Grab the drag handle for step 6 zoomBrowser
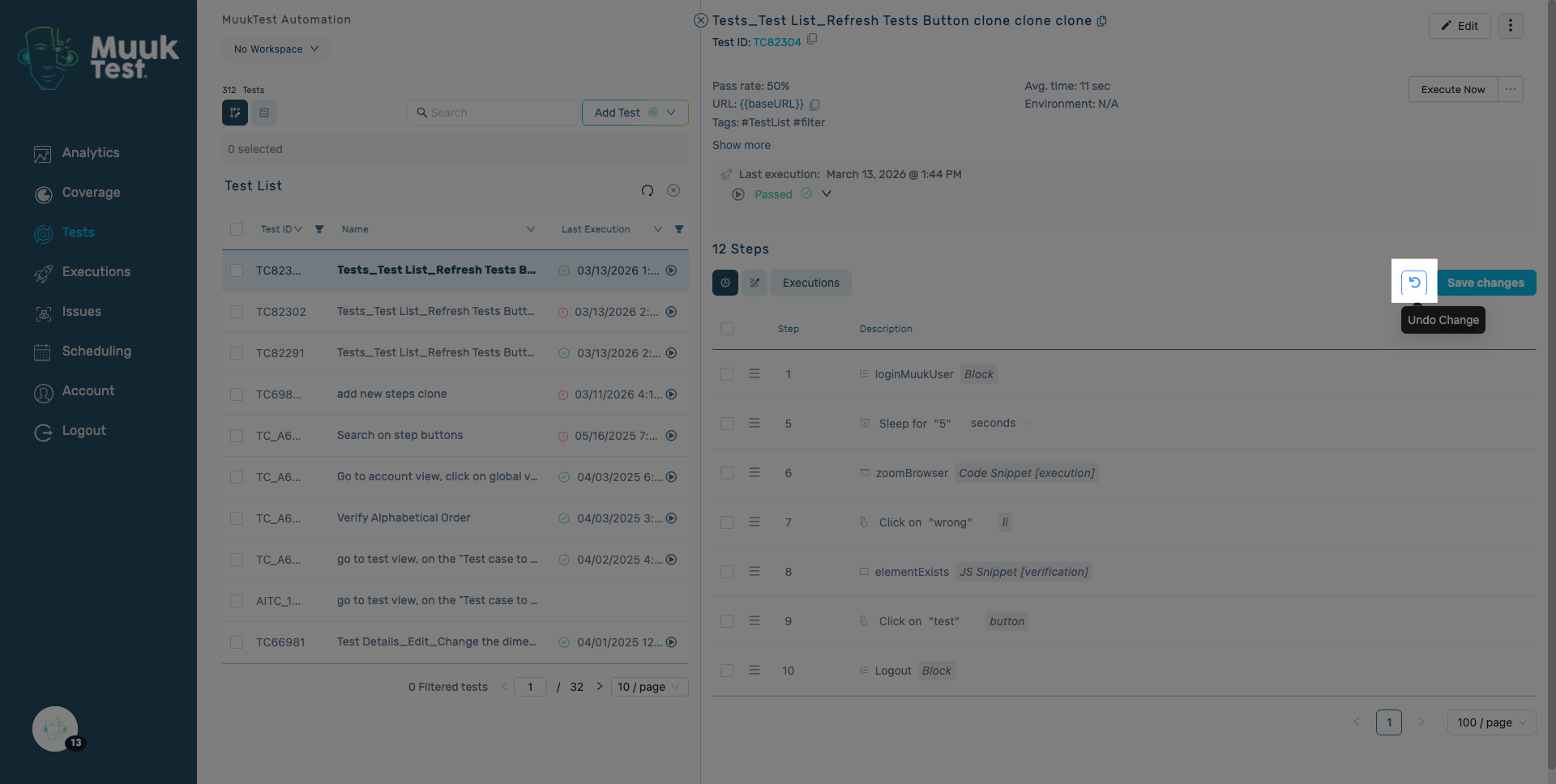This screenshot has height=784, width=1556. [754, 473]
